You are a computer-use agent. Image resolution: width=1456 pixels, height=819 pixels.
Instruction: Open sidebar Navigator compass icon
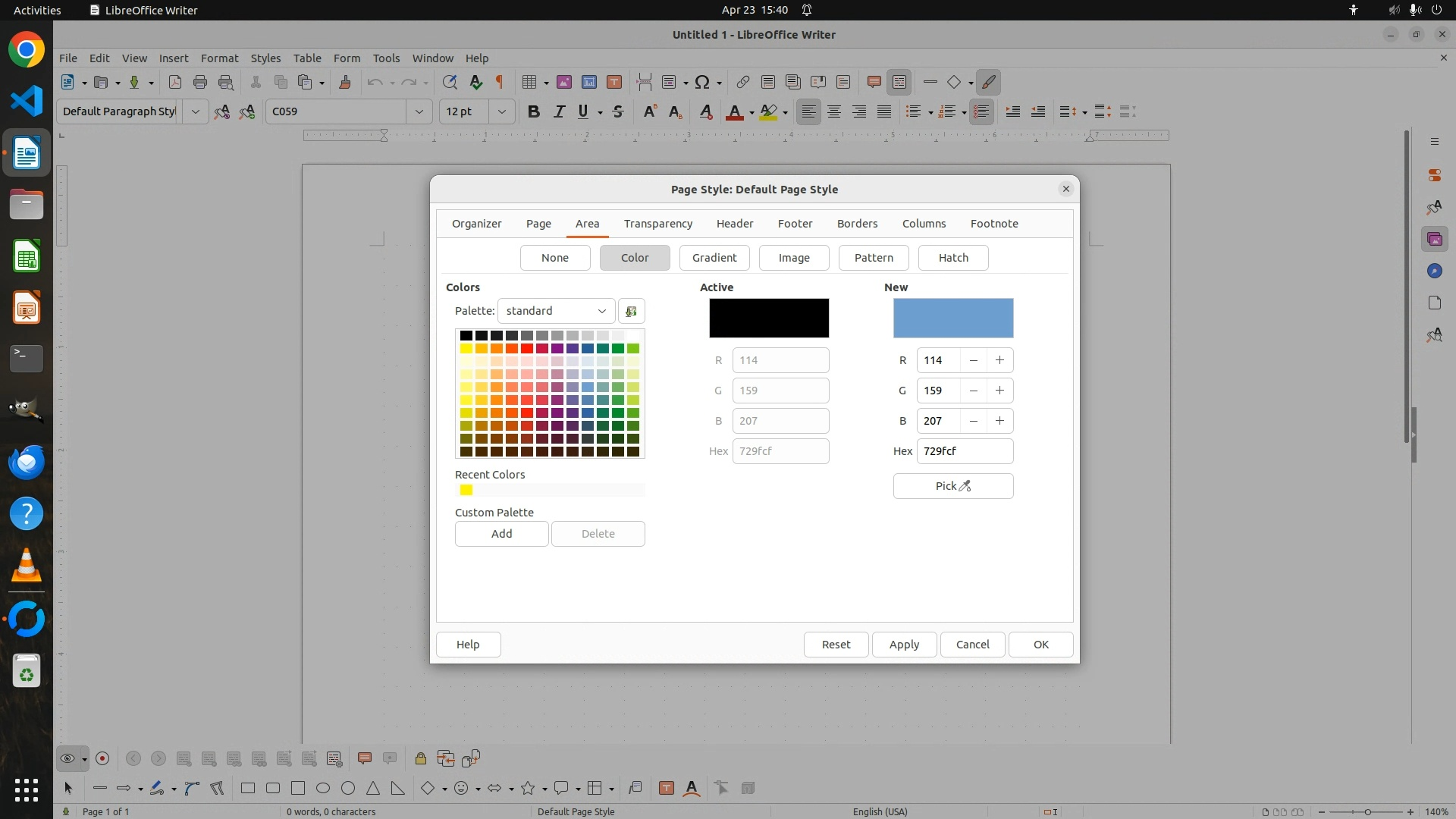pyautogui.click(x=1434, y=271)
